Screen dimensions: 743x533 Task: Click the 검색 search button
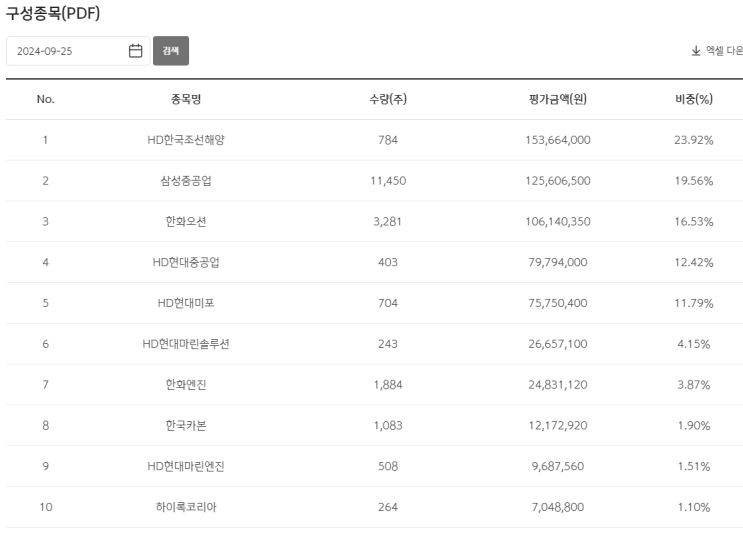click(171, 51)
